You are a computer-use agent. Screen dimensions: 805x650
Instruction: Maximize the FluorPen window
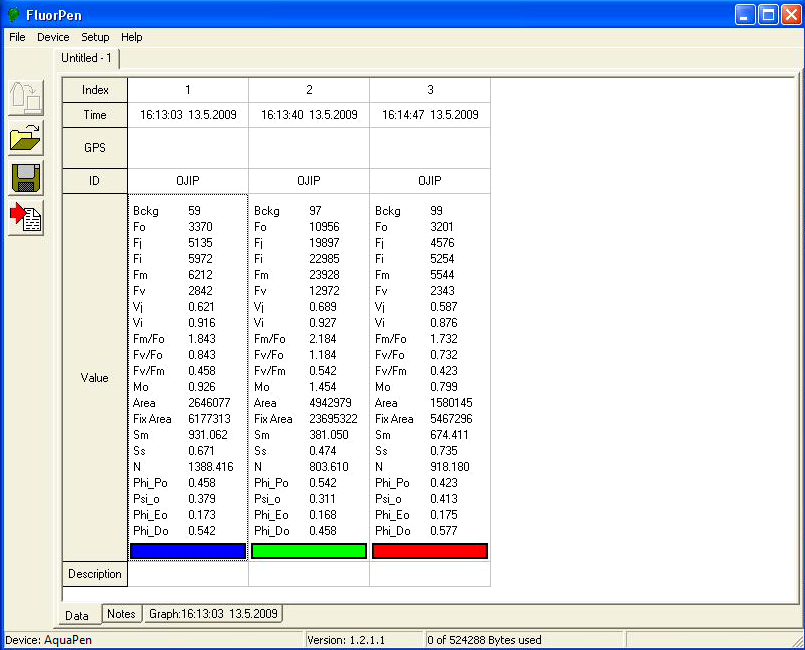pyautogui.click(x=768, y=15)
